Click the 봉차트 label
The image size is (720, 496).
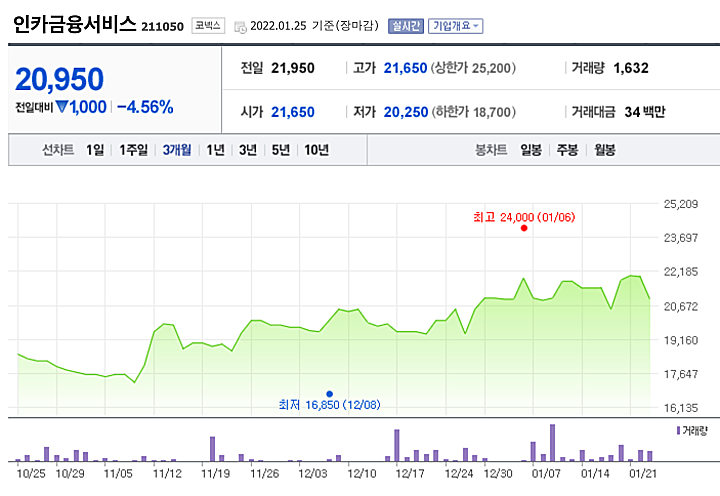pyautogui.click(x=491, y=150)
